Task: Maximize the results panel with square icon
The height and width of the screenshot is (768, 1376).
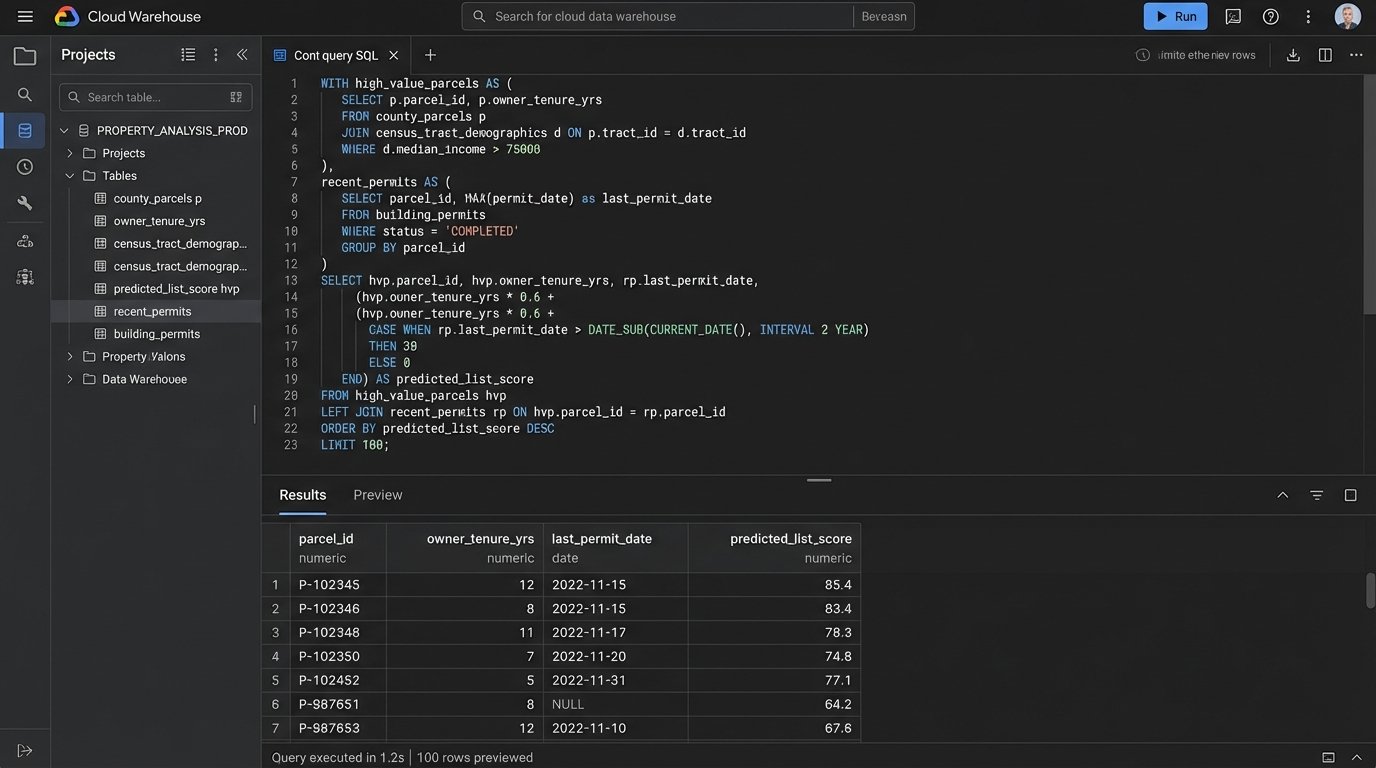Action: point(1350,495)
